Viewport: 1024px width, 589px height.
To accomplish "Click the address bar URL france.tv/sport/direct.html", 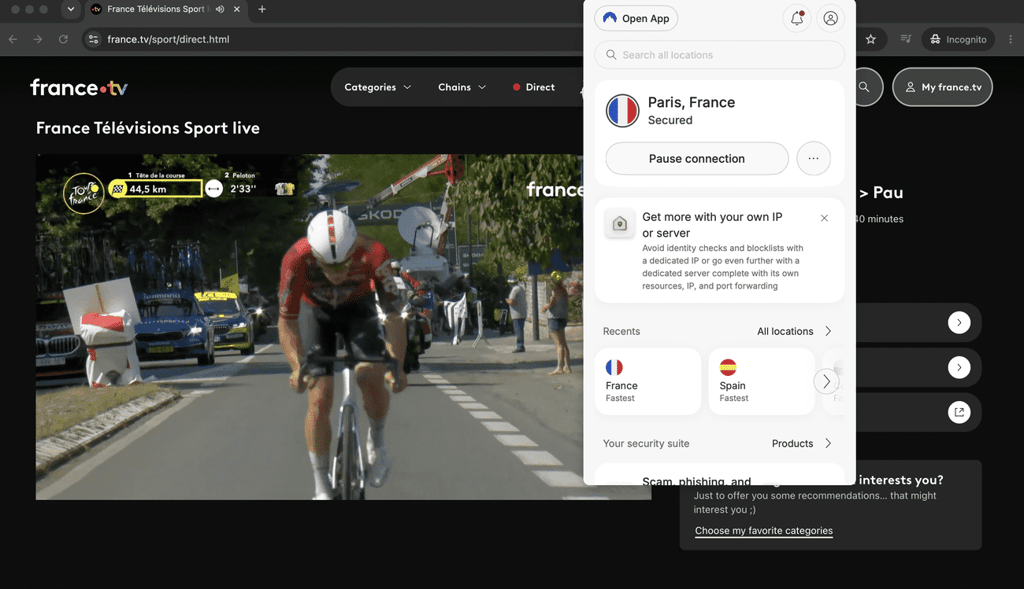I will 168,39.
